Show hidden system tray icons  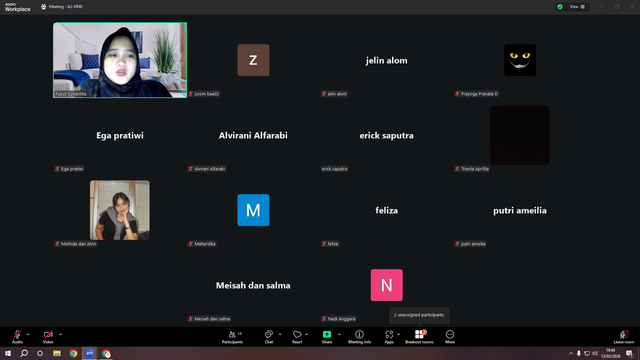click(x=571, y=353)
